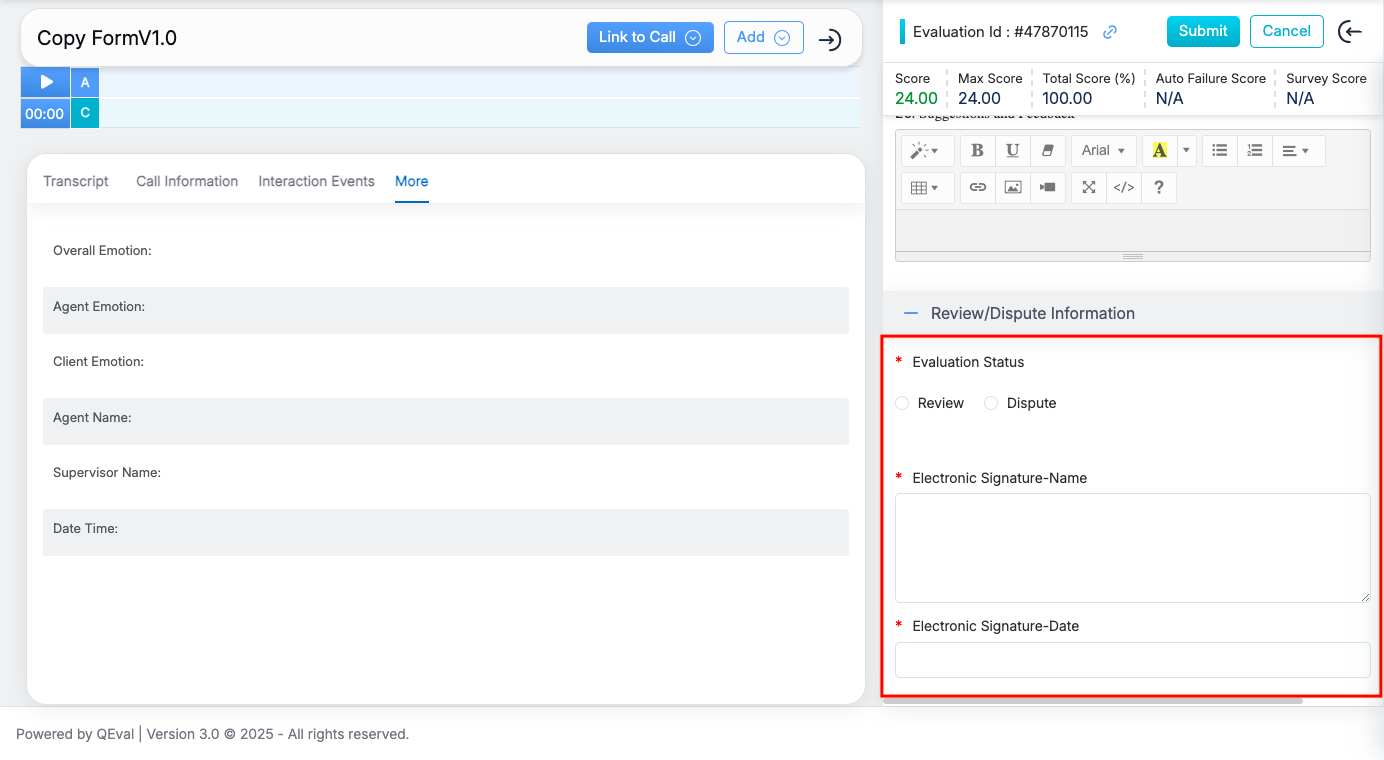The image size is (1384, 760).
Task: Switch the editor to code view
Action: point(1124,187)
